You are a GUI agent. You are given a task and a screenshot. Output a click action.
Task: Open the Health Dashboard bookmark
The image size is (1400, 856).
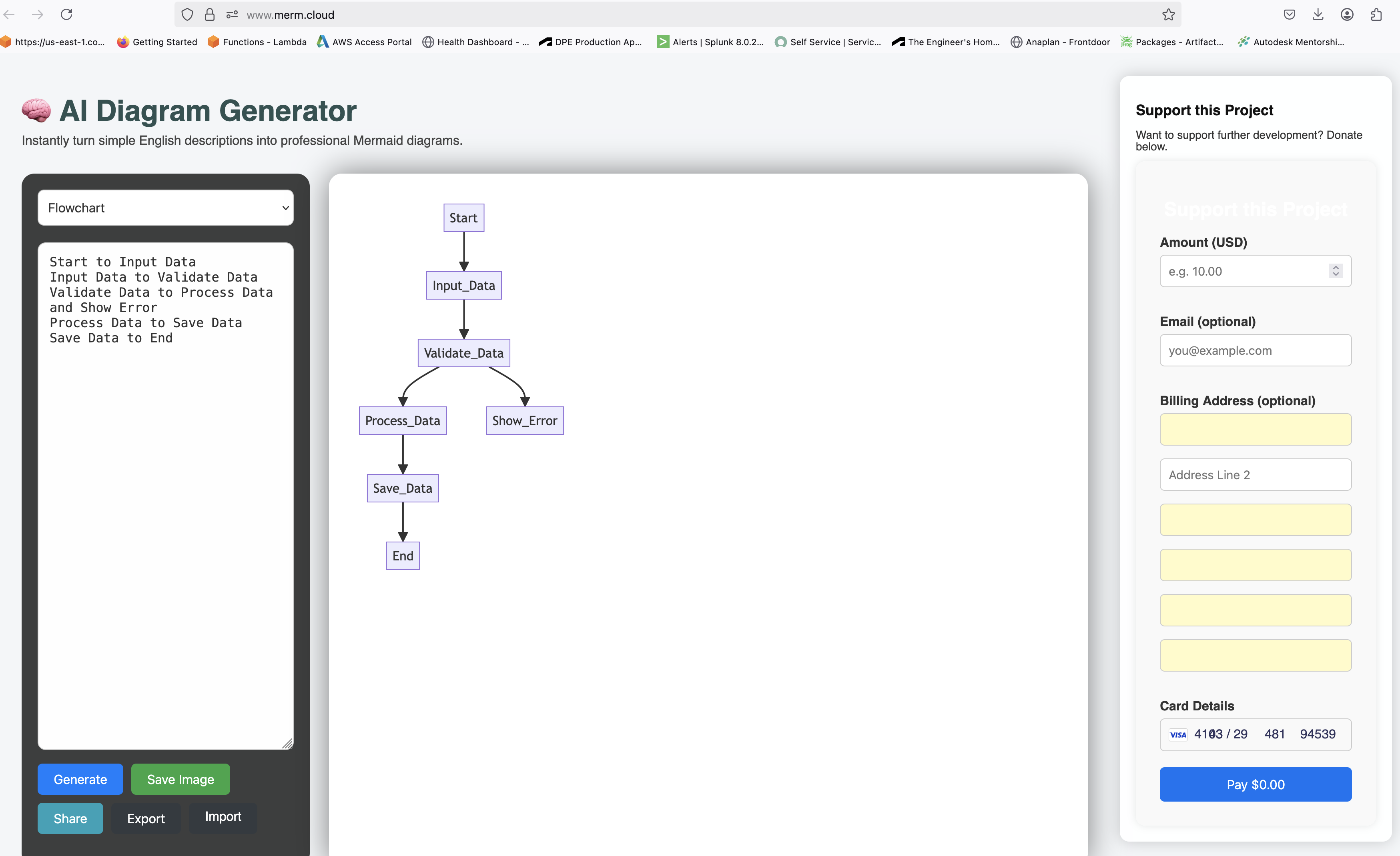tap(475, 42)
